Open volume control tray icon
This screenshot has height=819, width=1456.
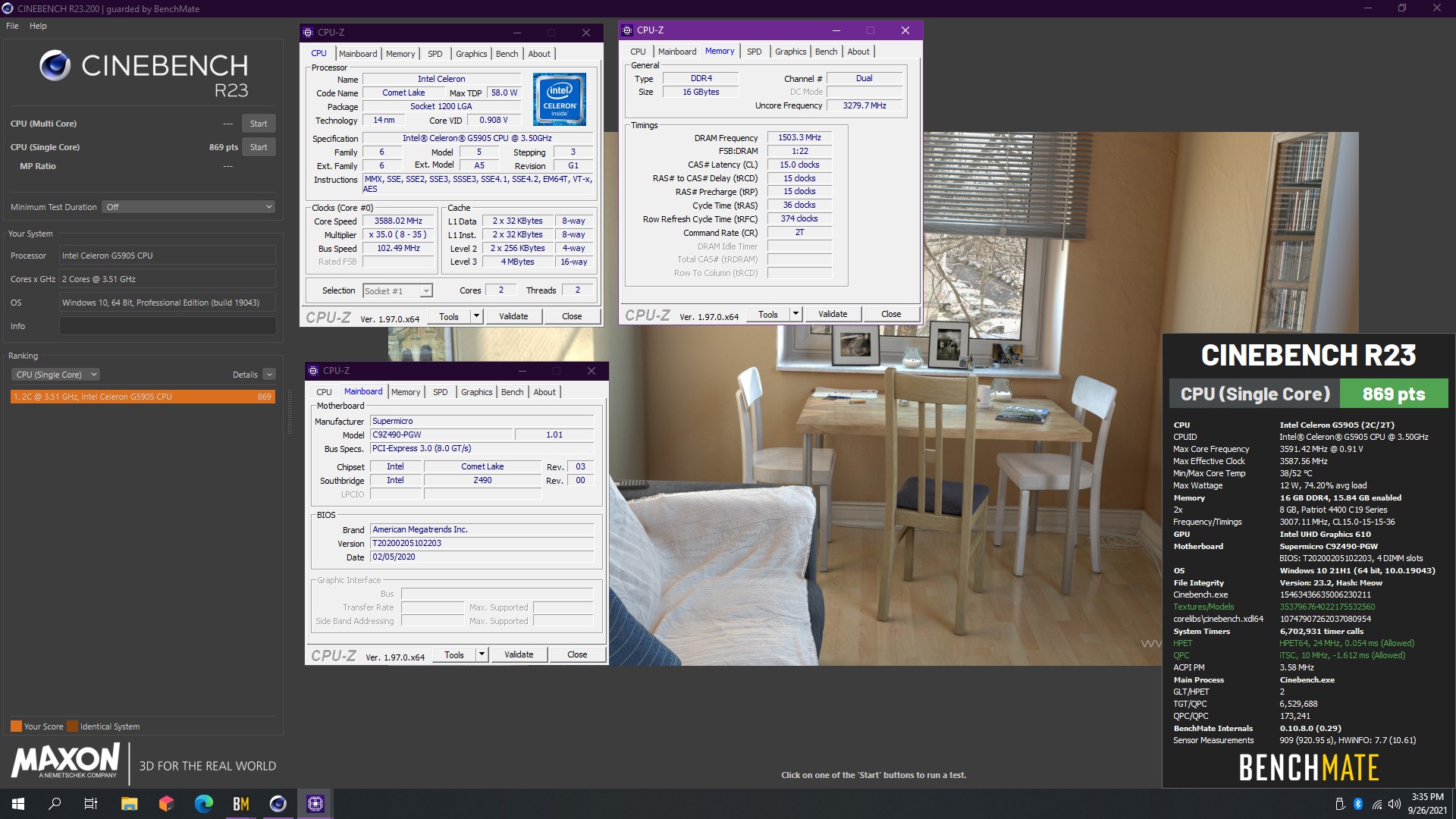pyautogui.click(x=1394, y=804)
